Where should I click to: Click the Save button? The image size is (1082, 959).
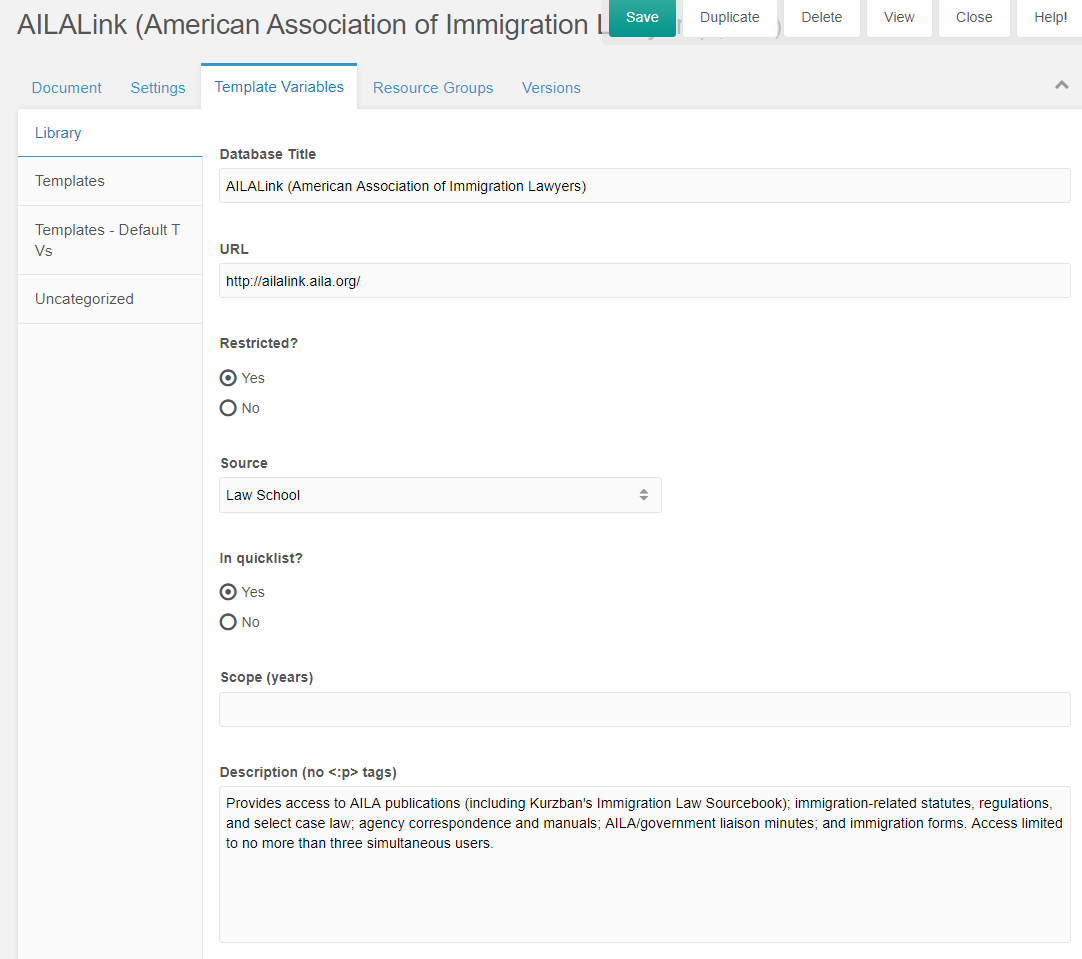coord(642,17)
